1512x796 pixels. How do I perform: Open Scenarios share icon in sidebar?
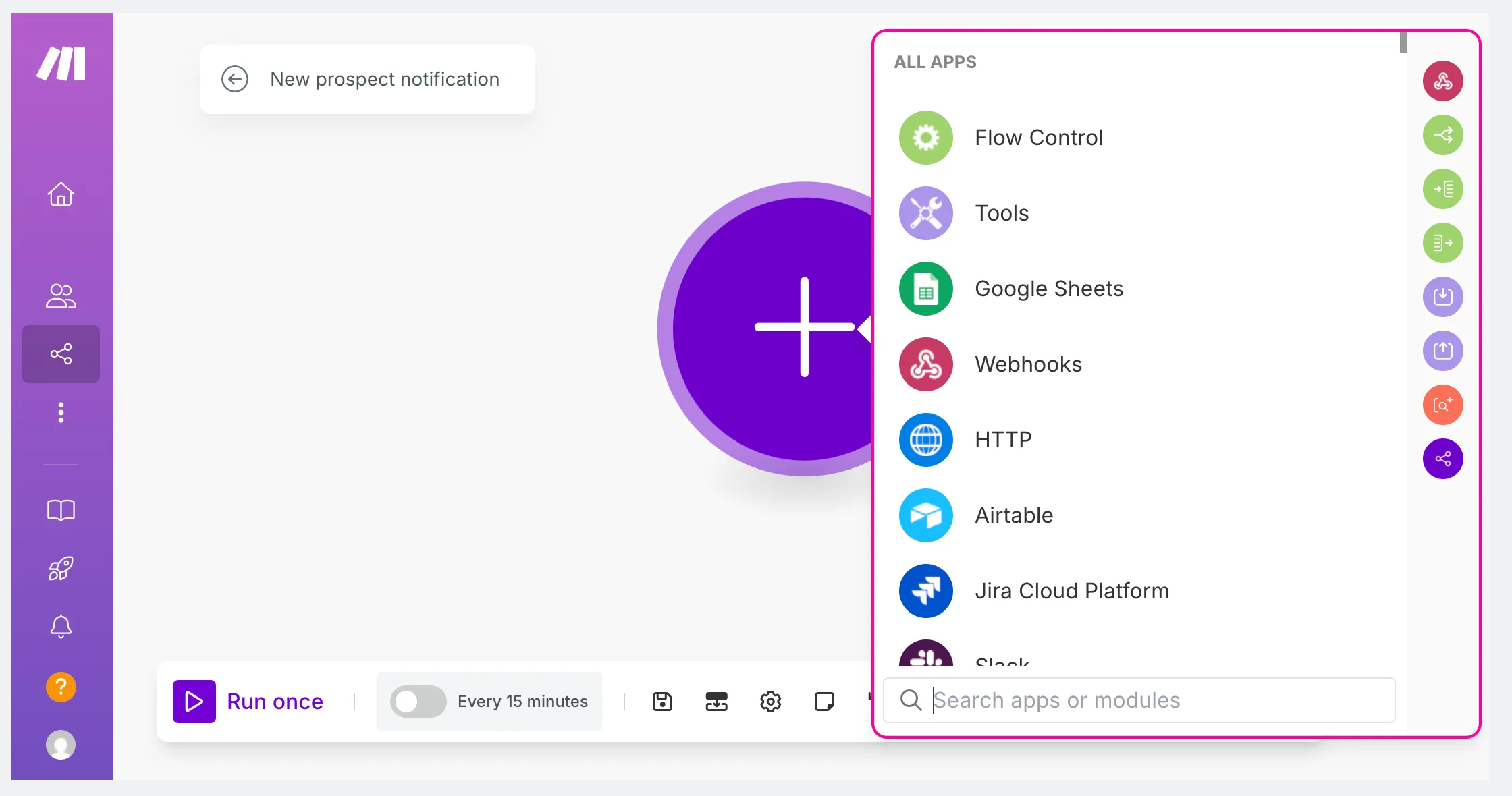click(x=61, y=354)
